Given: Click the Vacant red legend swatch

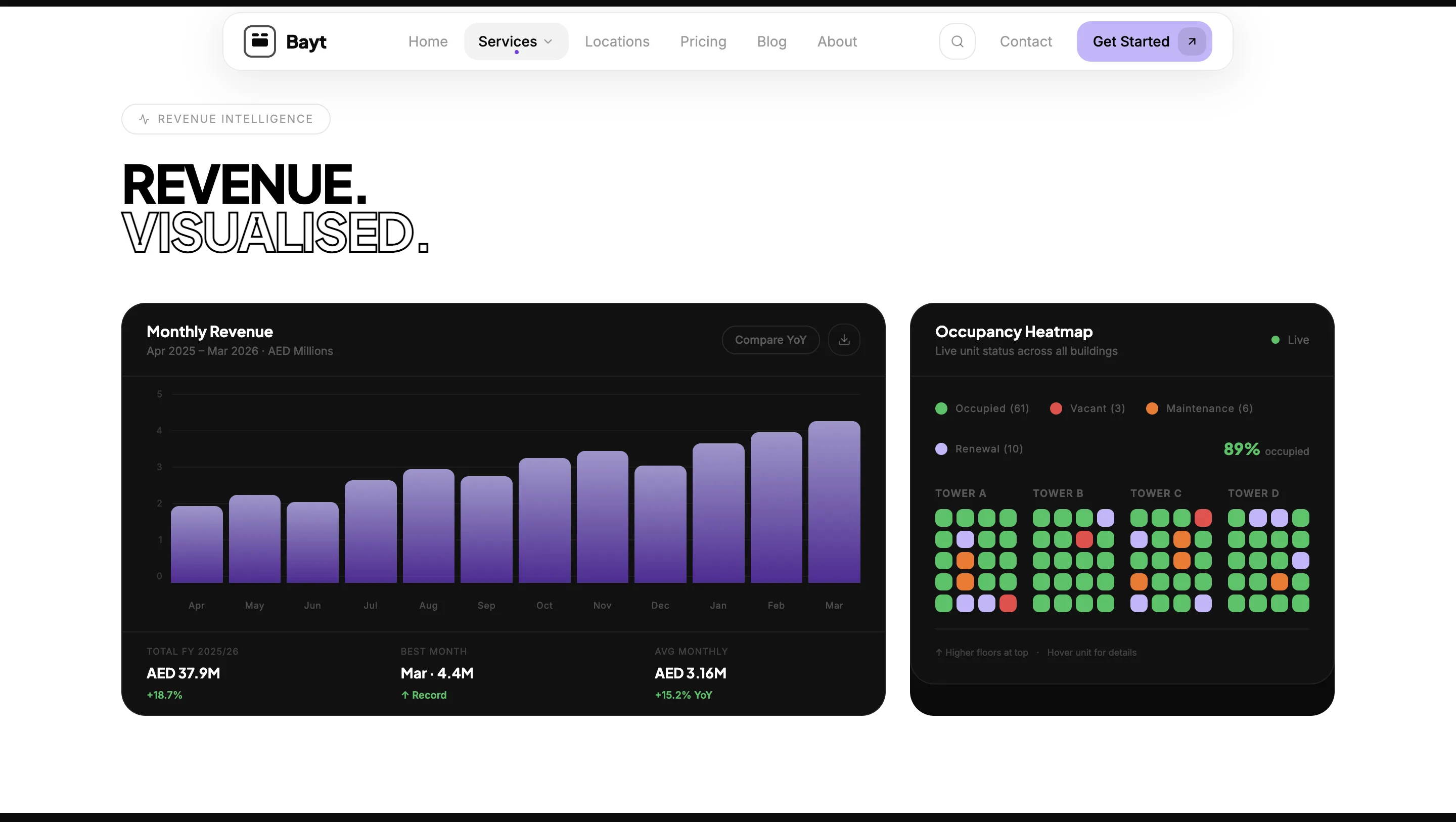Looking at the screenshot, I should 1055,408.
